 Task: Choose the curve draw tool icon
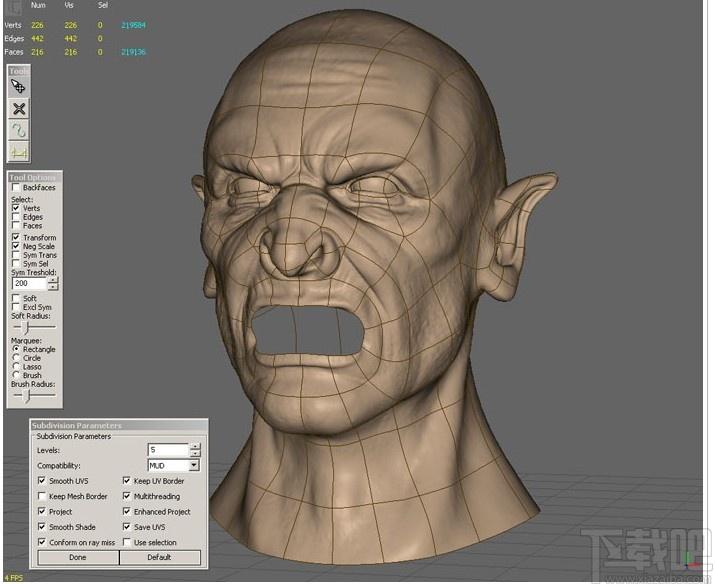(x=19, y=130)
